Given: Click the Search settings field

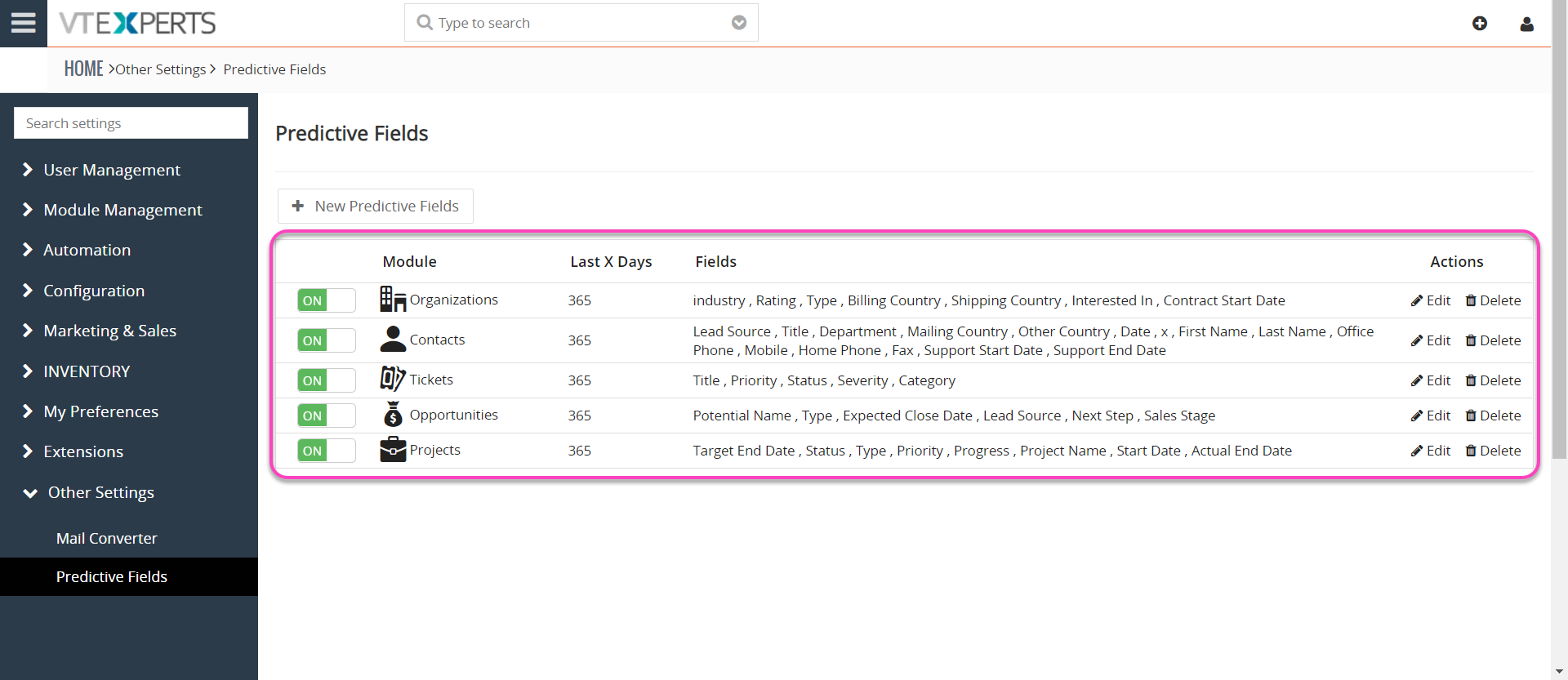Looking at the screenshot, I should (131, 123).
